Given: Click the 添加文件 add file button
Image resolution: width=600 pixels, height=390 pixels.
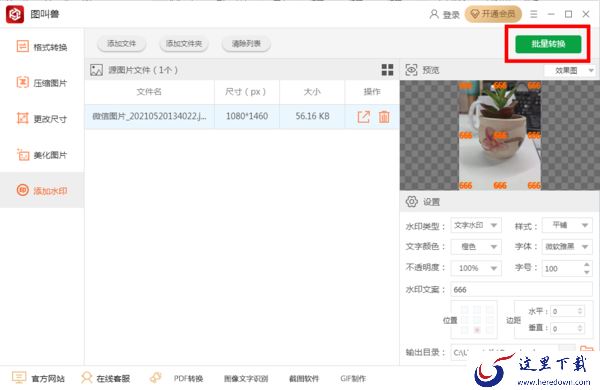Looking at the screenshot, I should point(121,44).
